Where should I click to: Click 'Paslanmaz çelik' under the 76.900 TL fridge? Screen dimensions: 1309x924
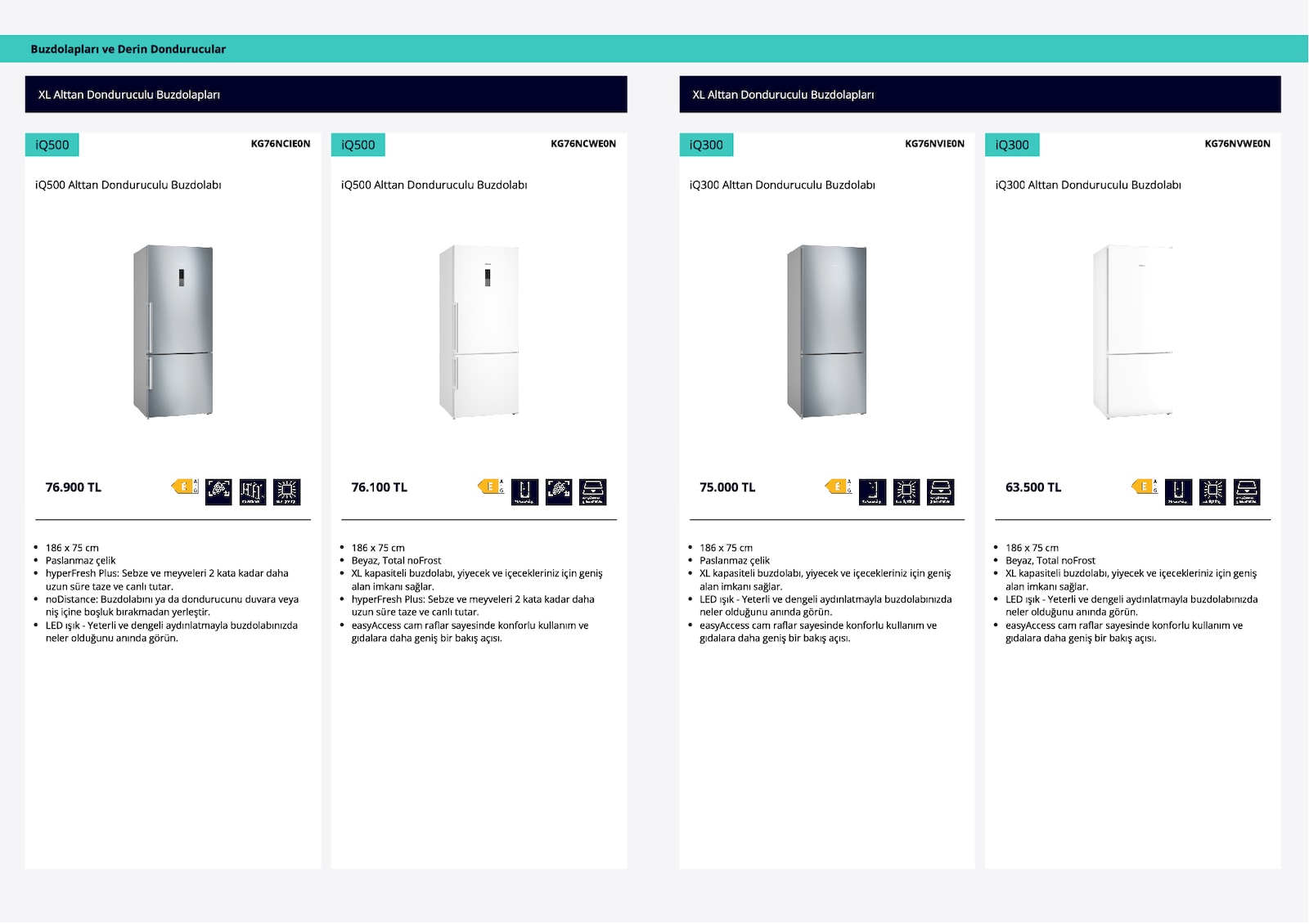(81, 561)
